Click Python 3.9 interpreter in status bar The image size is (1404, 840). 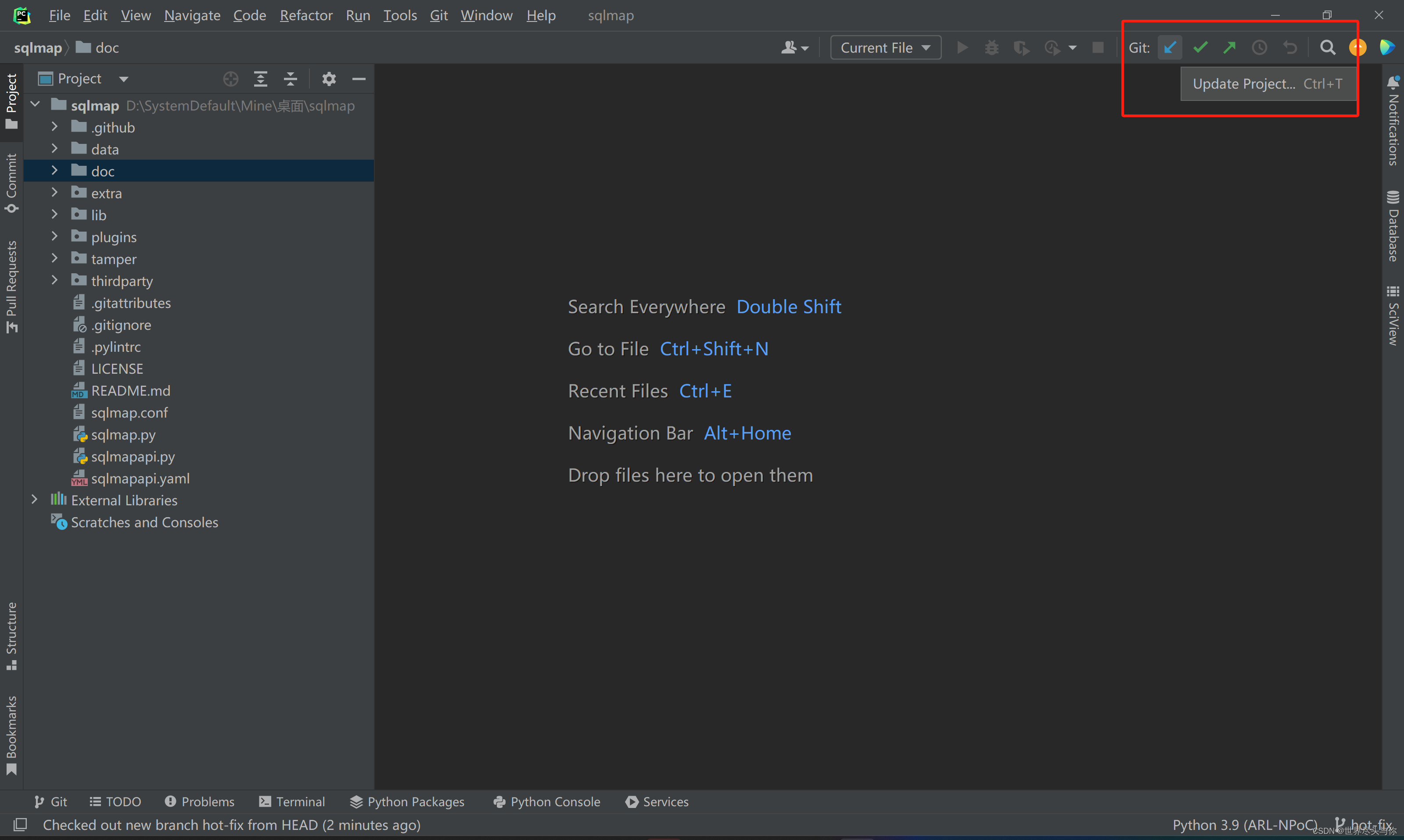(x=1244, y=825)
